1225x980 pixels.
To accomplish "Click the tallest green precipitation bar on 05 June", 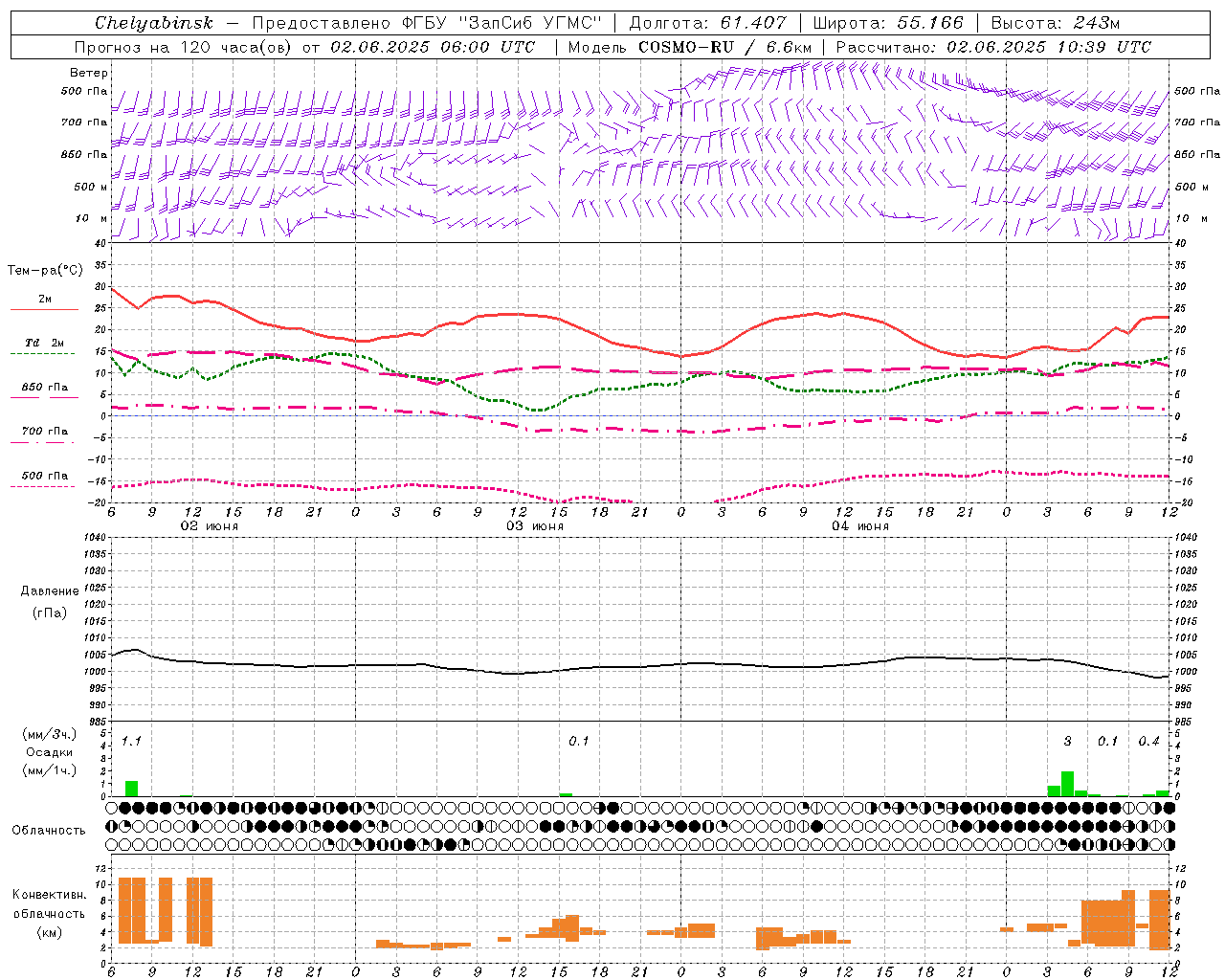I will point(1067,784).
